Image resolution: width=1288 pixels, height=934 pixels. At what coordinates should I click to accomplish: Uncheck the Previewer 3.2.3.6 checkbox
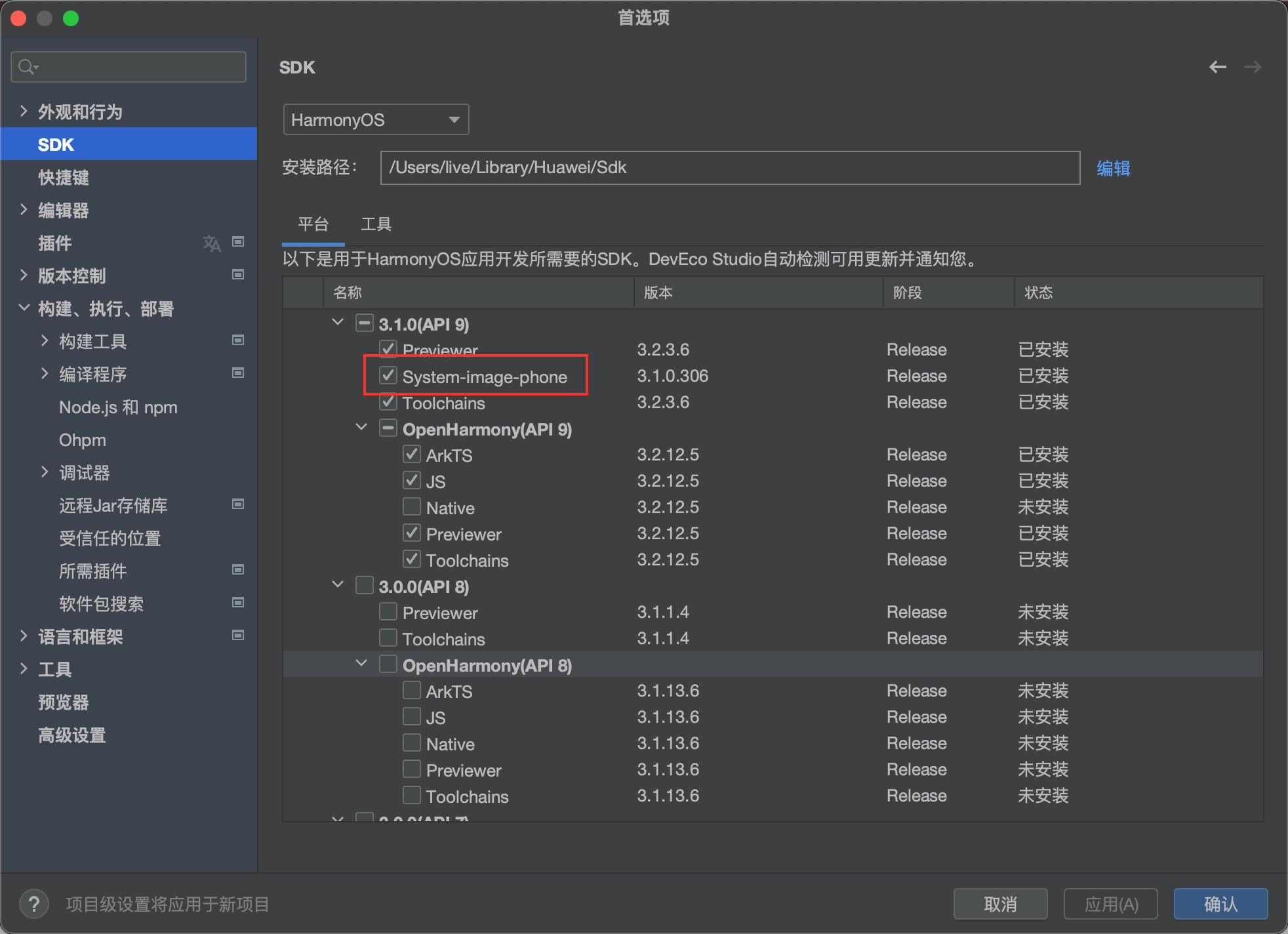[x=388, y=348]
